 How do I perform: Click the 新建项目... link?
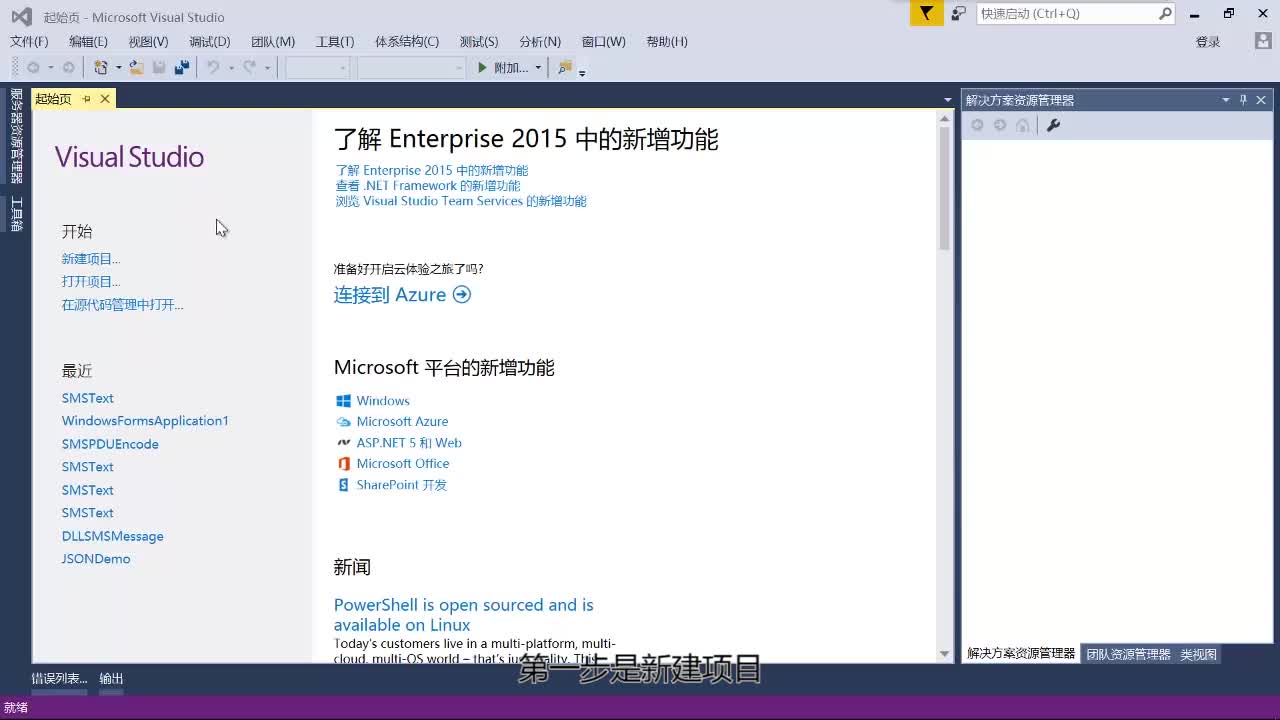click(91, 259)
